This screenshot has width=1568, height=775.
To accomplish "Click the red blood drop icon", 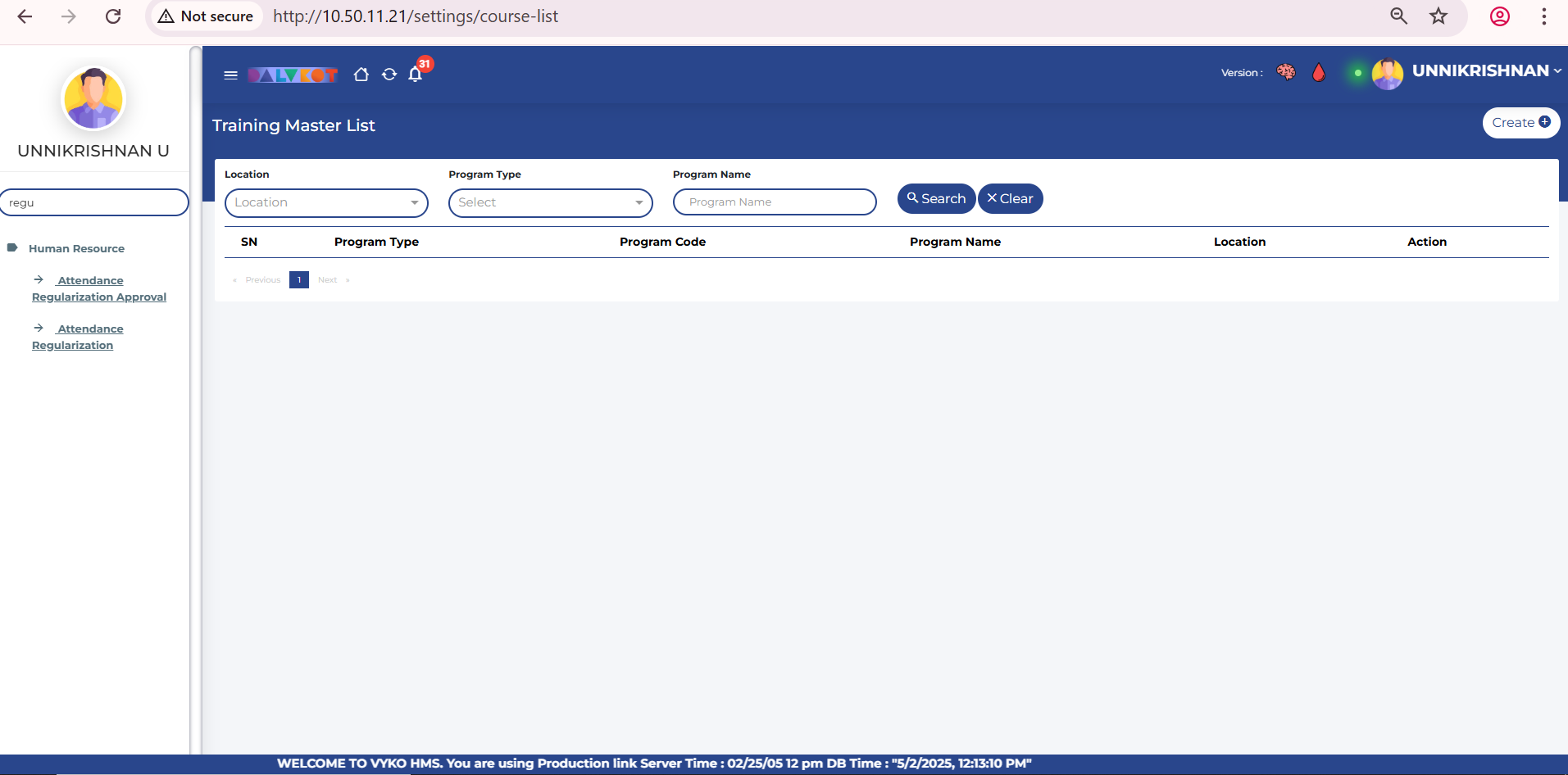I will [x=1318, y=73].
